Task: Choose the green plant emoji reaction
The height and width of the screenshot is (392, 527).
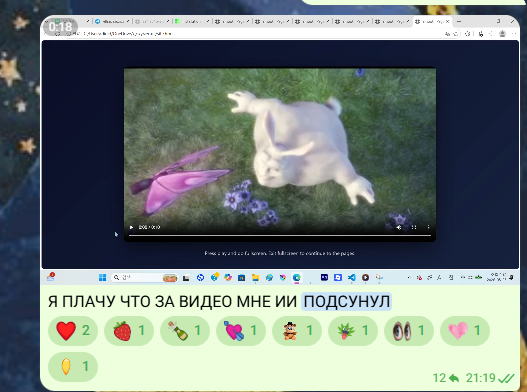Action: pyautogui.click(x=353, y=331)
